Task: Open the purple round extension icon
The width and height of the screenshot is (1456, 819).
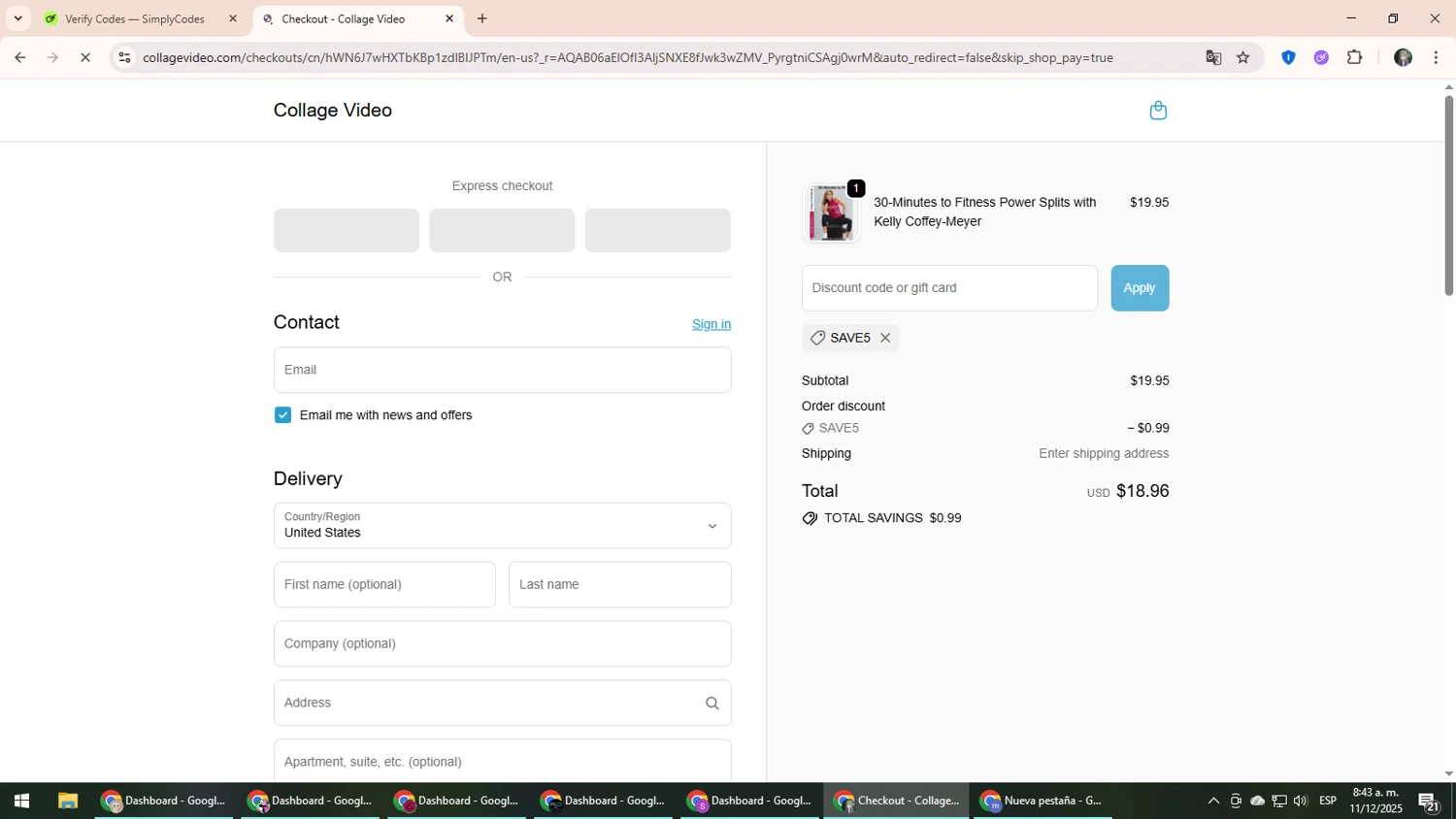Action: pyautogui.click(x=1321, y=57)
